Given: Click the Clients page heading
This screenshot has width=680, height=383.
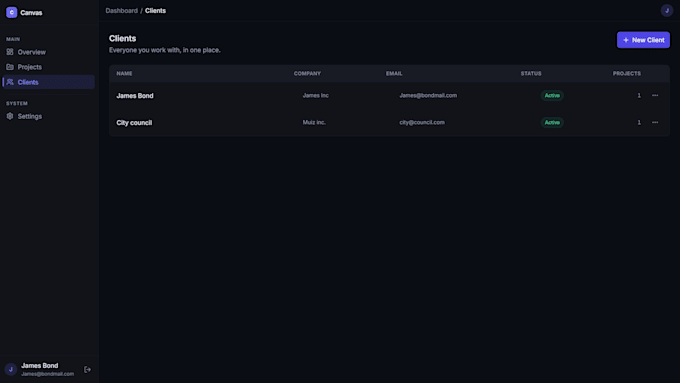Looking at the screenshot, I should [123, 38].
